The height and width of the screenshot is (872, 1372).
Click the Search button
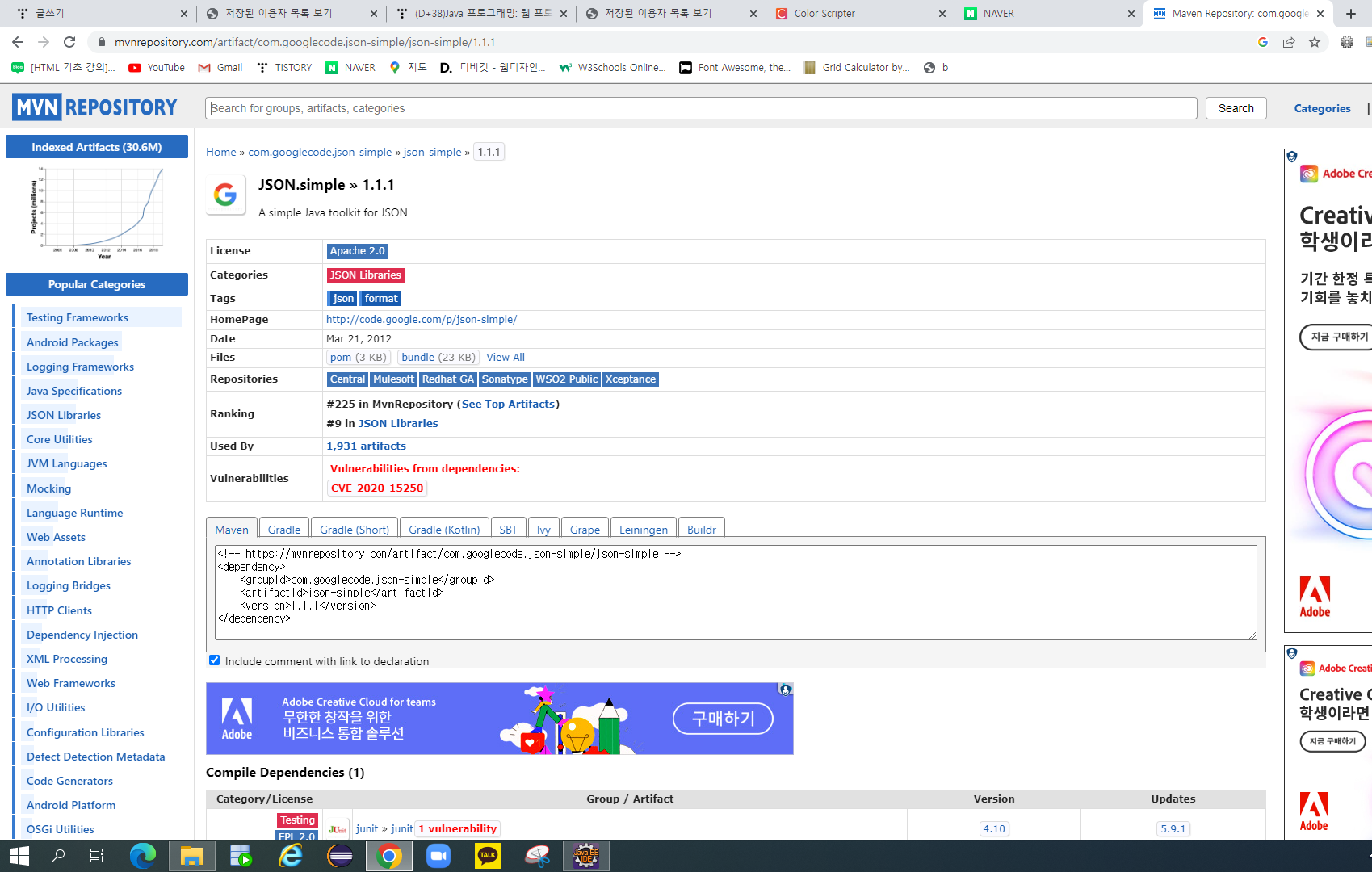tap(1236, 108)
